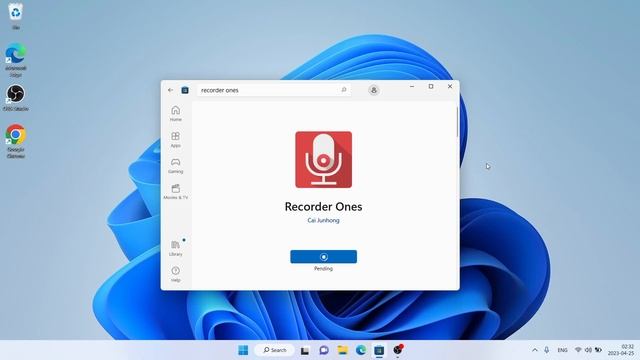Close the Microsoft Store window
Screen dimensions: 640x360
click(450, 87)
